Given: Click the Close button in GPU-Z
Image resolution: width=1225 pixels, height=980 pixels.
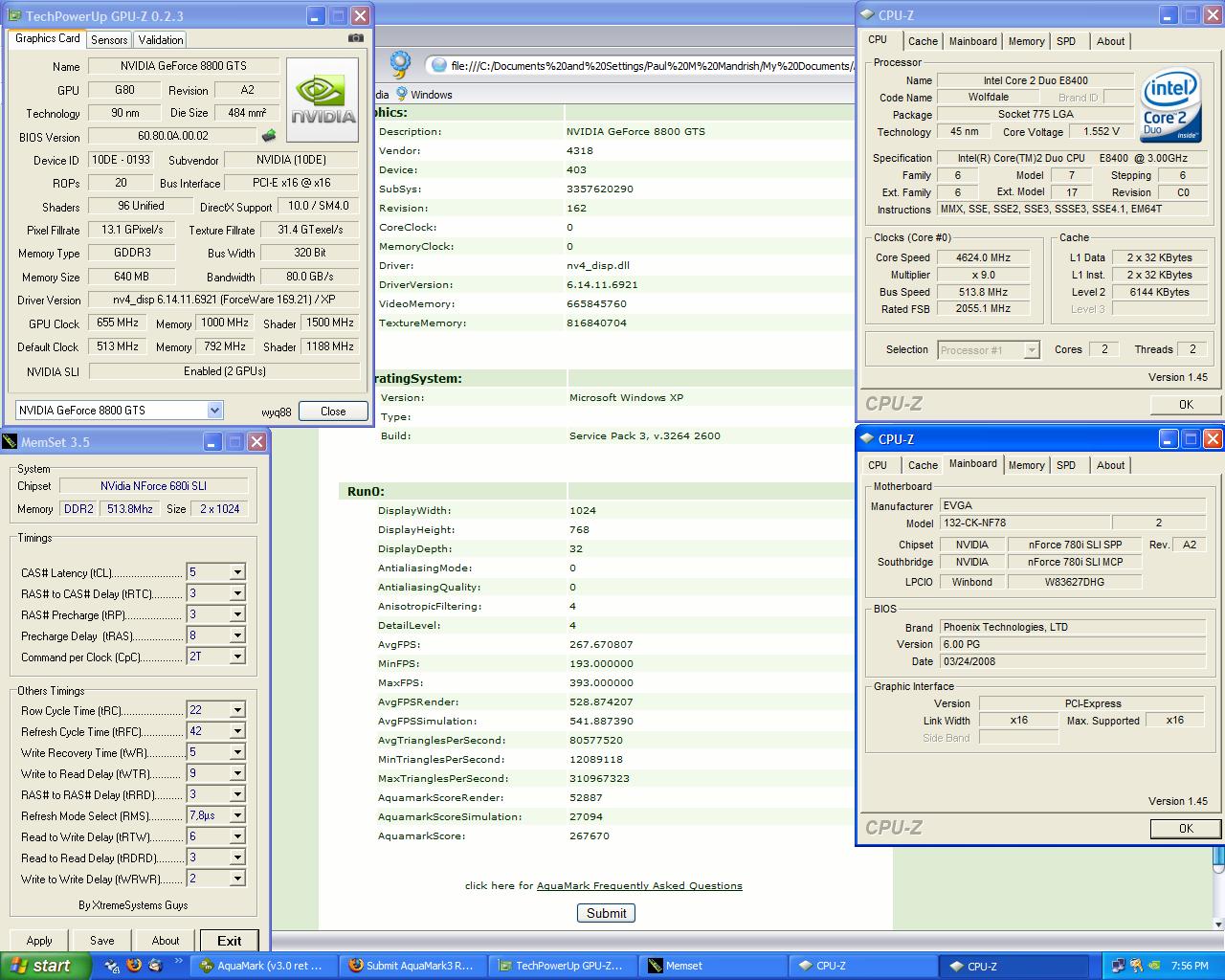Looking at the screenshot, I should (333, 411).
